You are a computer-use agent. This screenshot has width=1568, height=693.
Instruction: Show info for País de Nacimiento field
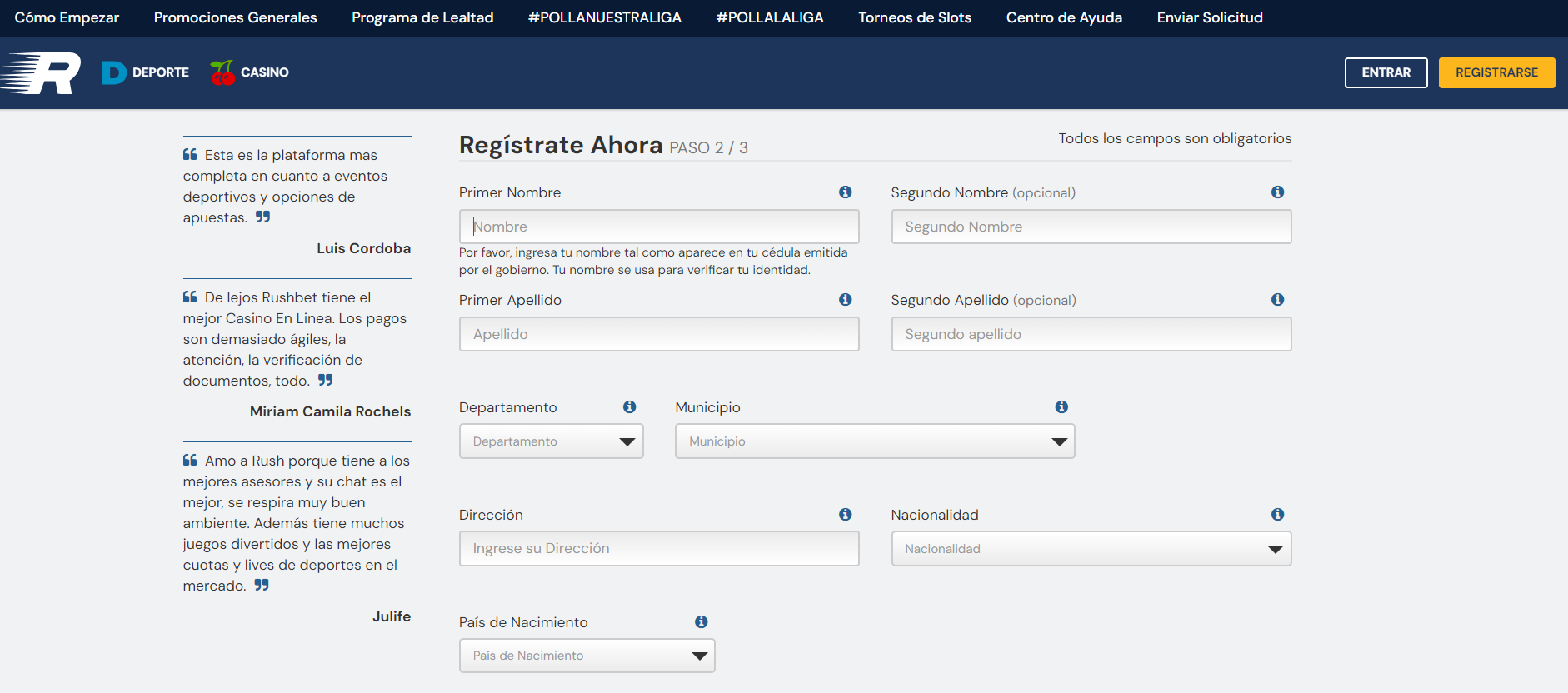click(702, 622)
